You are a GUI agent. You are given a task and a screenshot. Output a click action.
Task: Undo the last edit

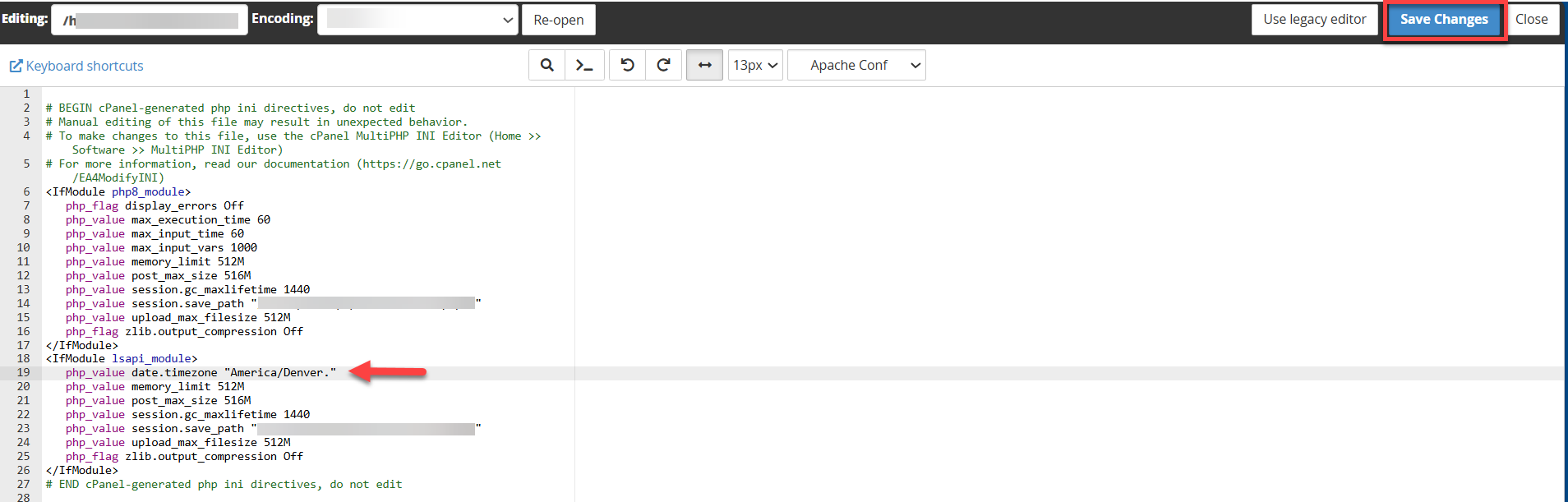click(x=627, y=65)
